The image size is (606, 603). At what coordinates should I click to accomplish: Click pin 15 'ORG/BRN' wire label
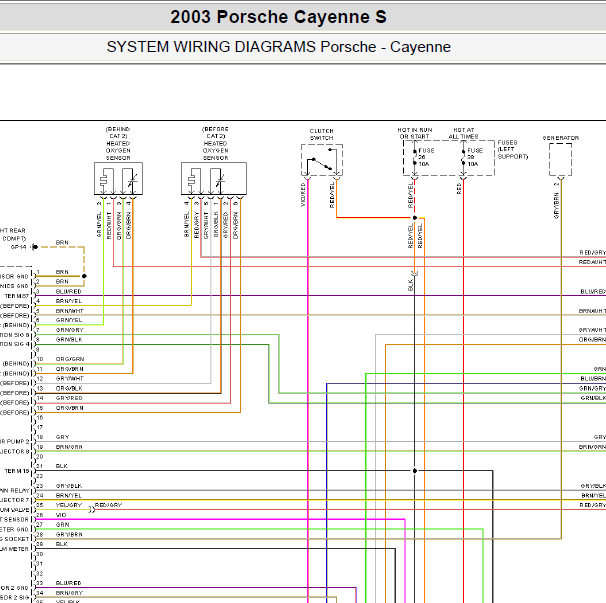[x=70, y=408]
